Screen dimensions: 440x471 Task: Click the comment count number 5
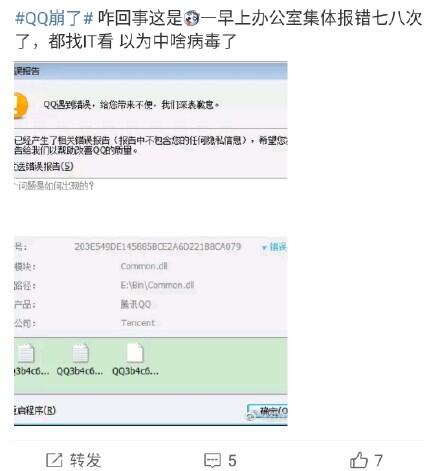232,461
